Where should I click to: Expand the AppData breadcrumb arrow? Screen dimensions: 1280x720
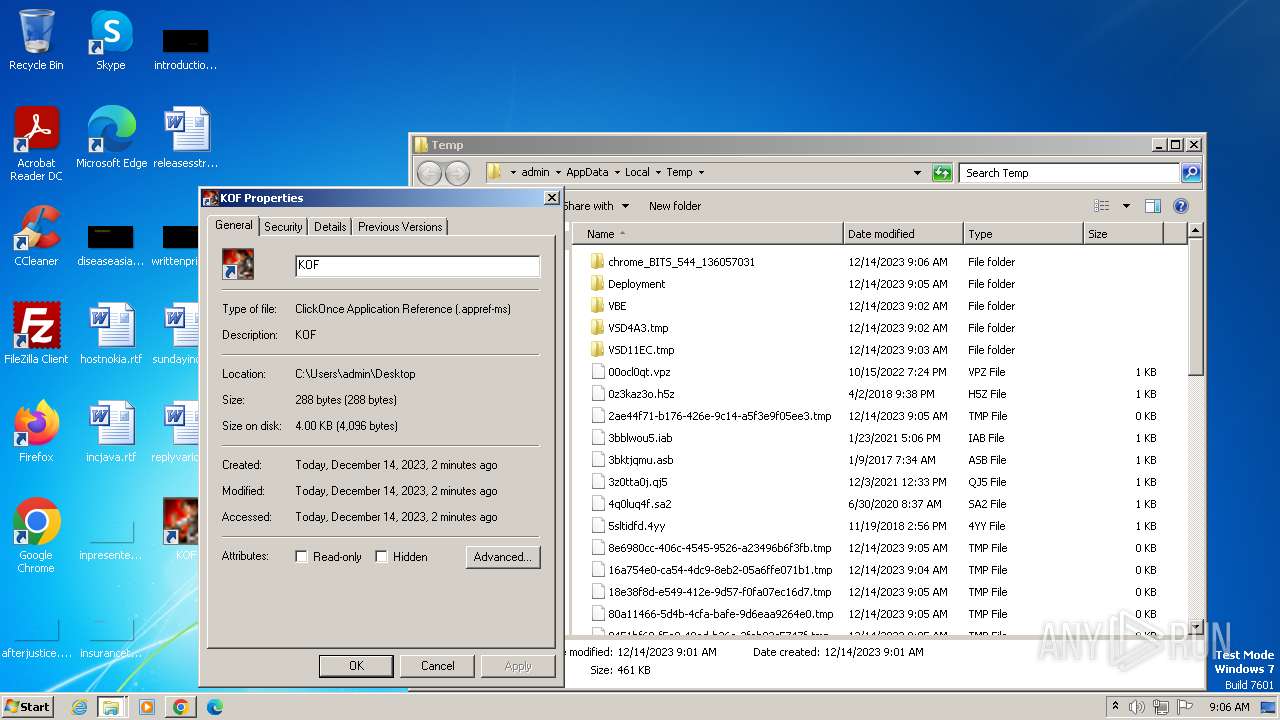617,173
